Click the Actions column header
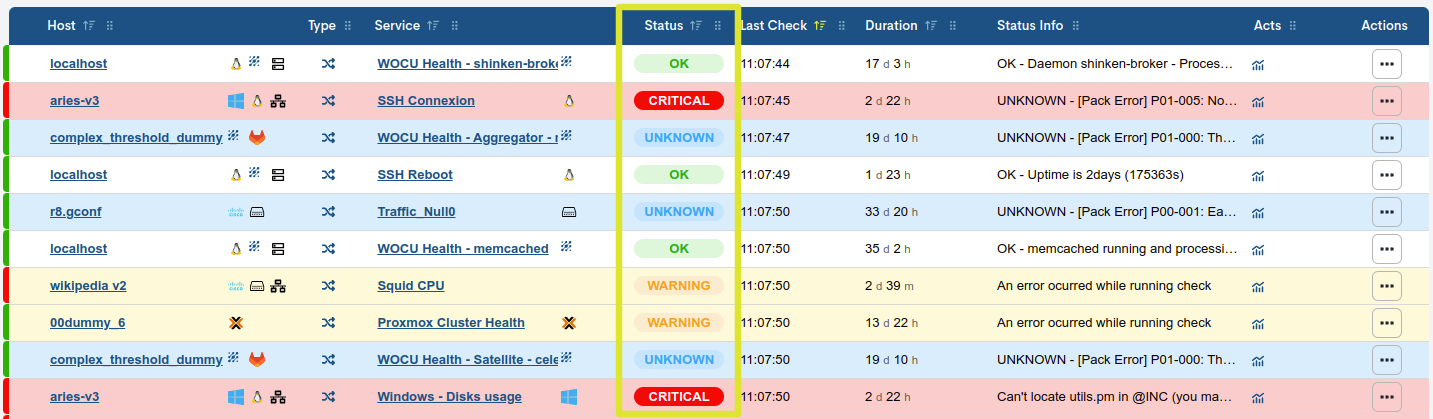Viewport: 1433px width, 419px height. tap(1384, 26)
